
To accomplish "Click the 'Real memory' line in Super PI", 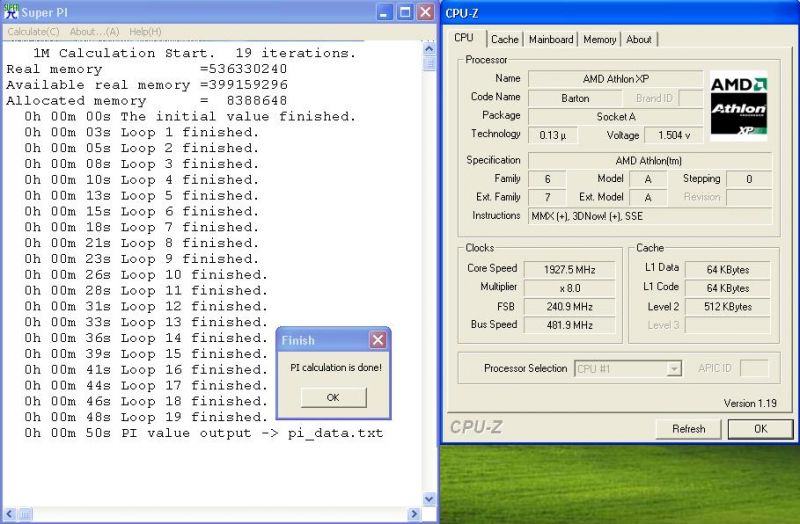I will 147,69.
